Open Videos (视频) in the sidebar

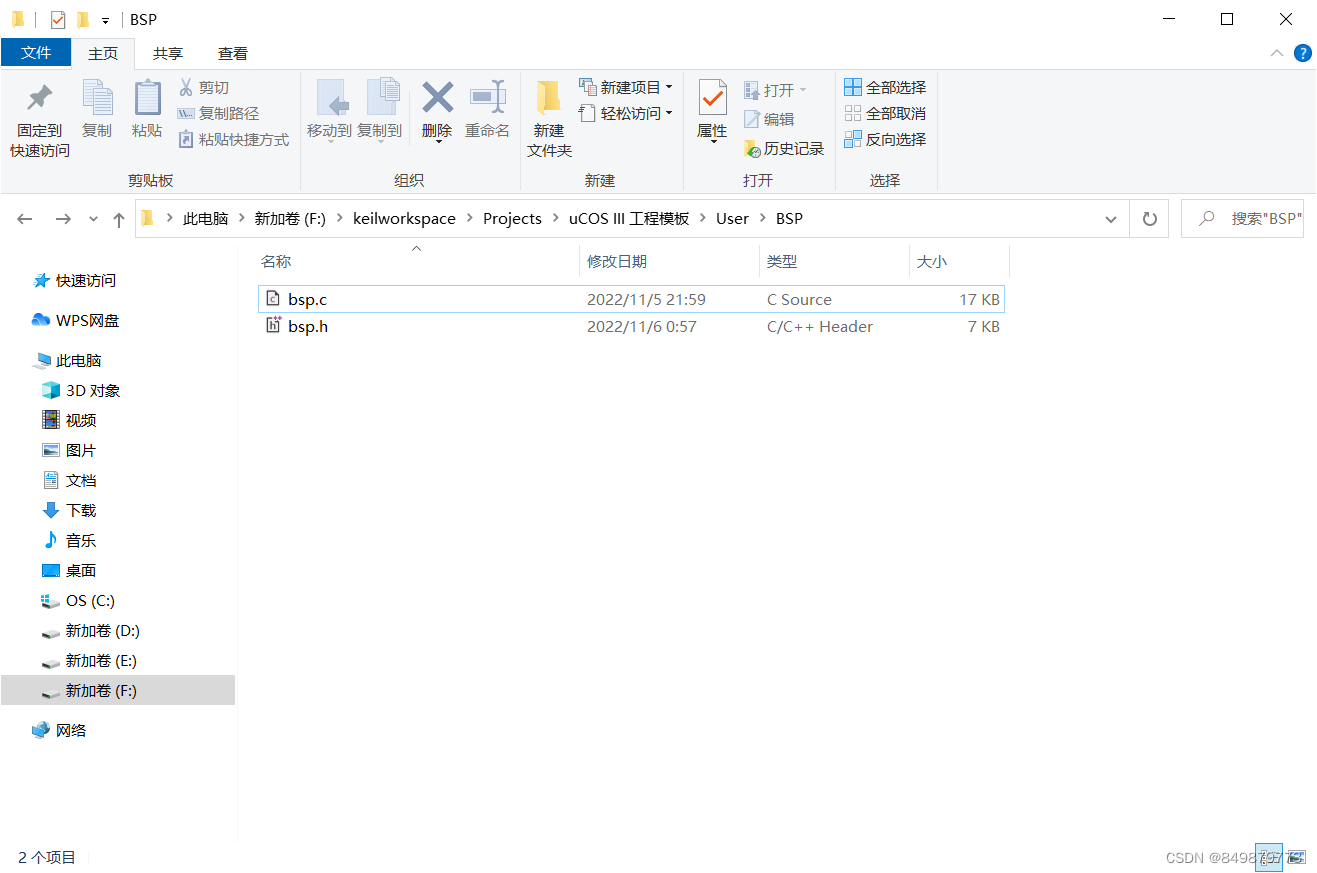[x=69, y=421]
